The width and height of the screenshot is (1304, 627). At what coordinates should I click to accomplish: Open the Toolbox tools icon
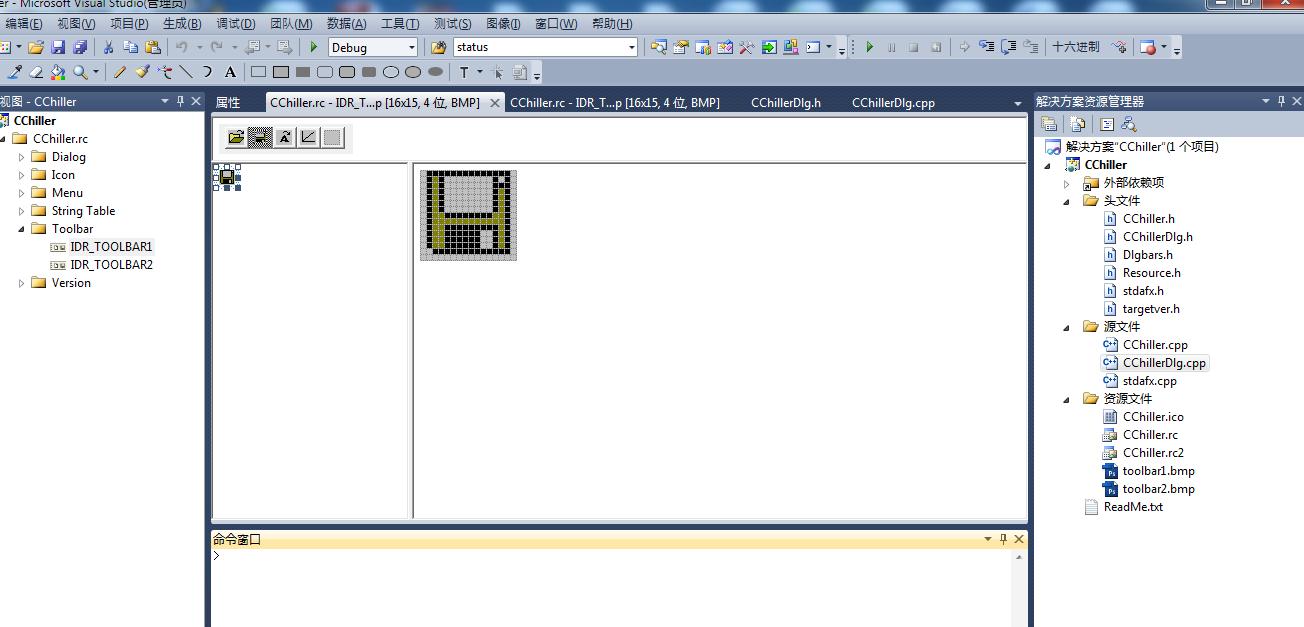pos(746,47)
